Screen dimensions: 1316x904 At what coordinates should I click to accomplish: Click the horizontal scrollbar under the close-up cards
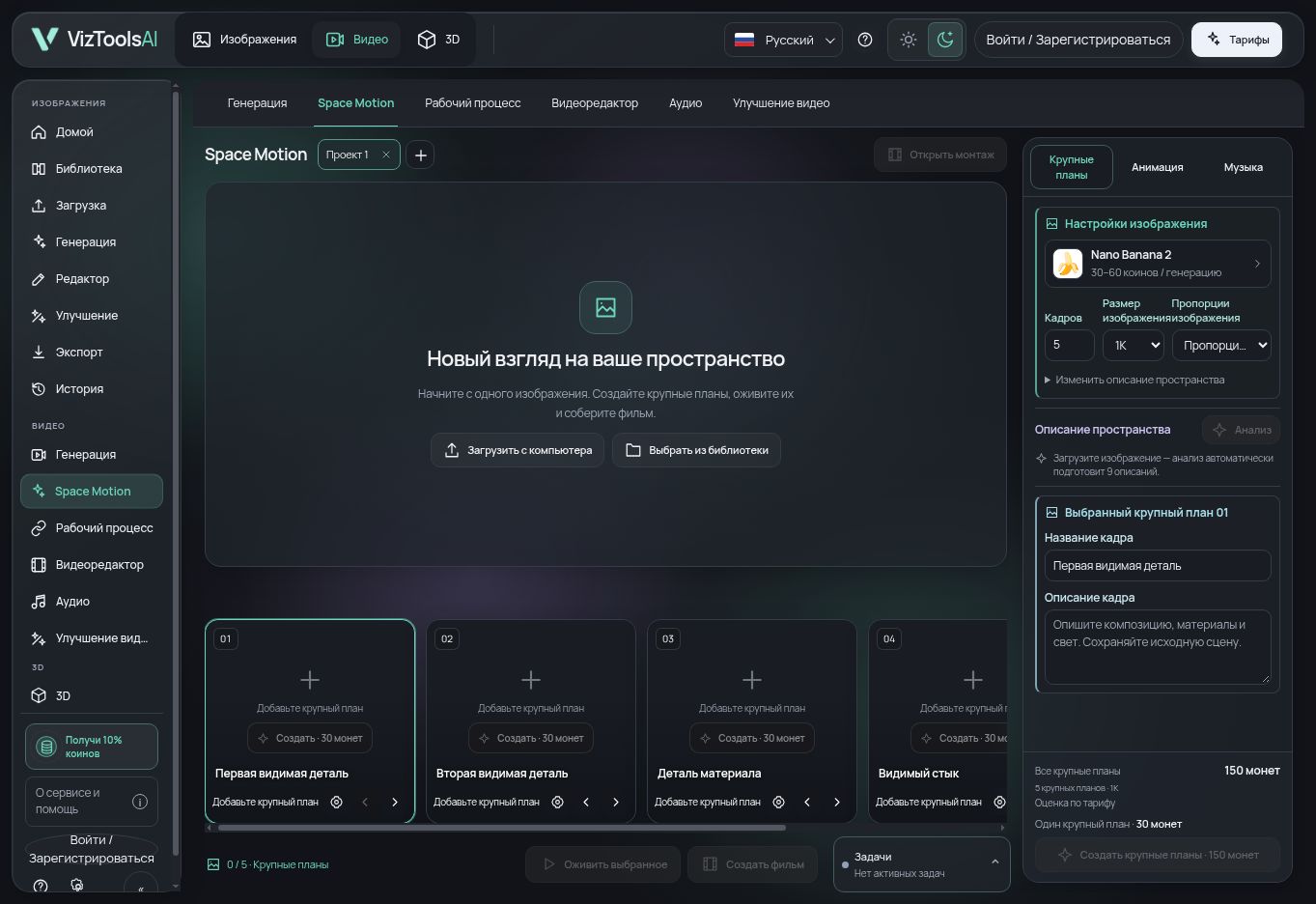501,828
